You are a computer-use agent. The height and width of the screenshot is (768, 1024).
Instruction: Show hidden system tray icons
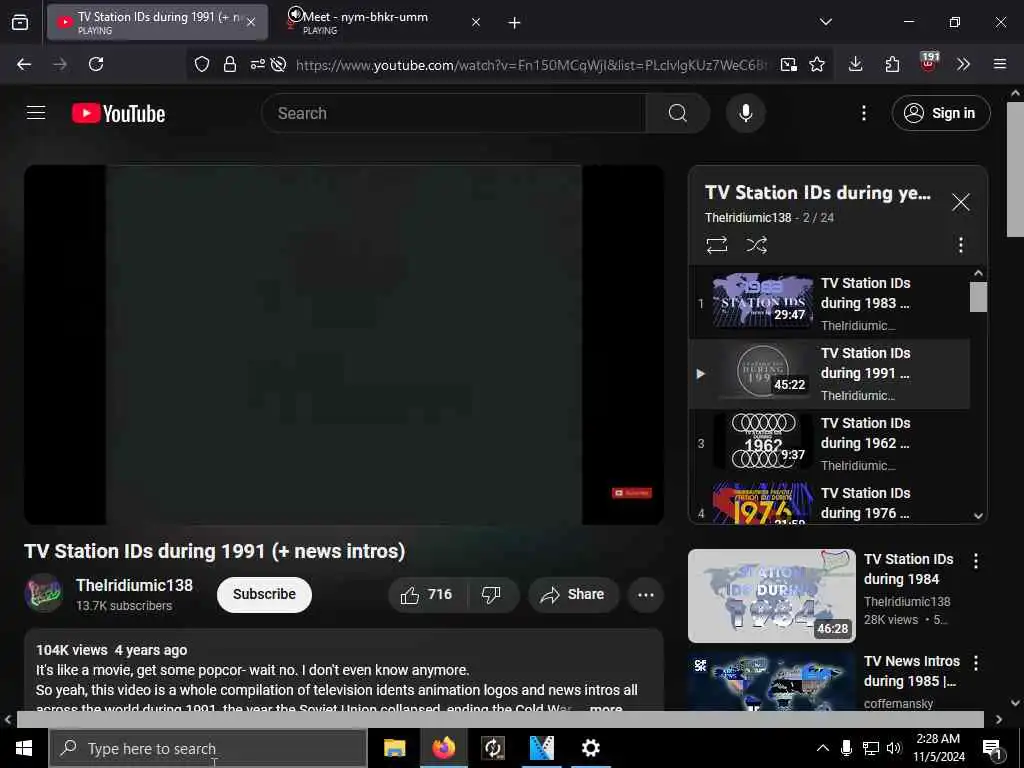pos(823,748)
